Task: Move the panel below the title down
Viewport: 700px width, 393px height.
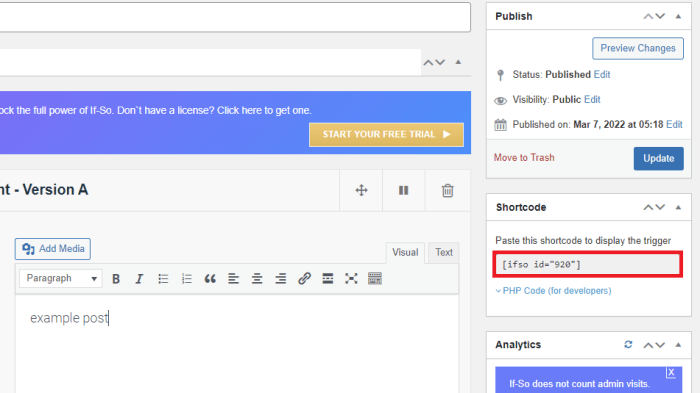Action: (440, 63)
